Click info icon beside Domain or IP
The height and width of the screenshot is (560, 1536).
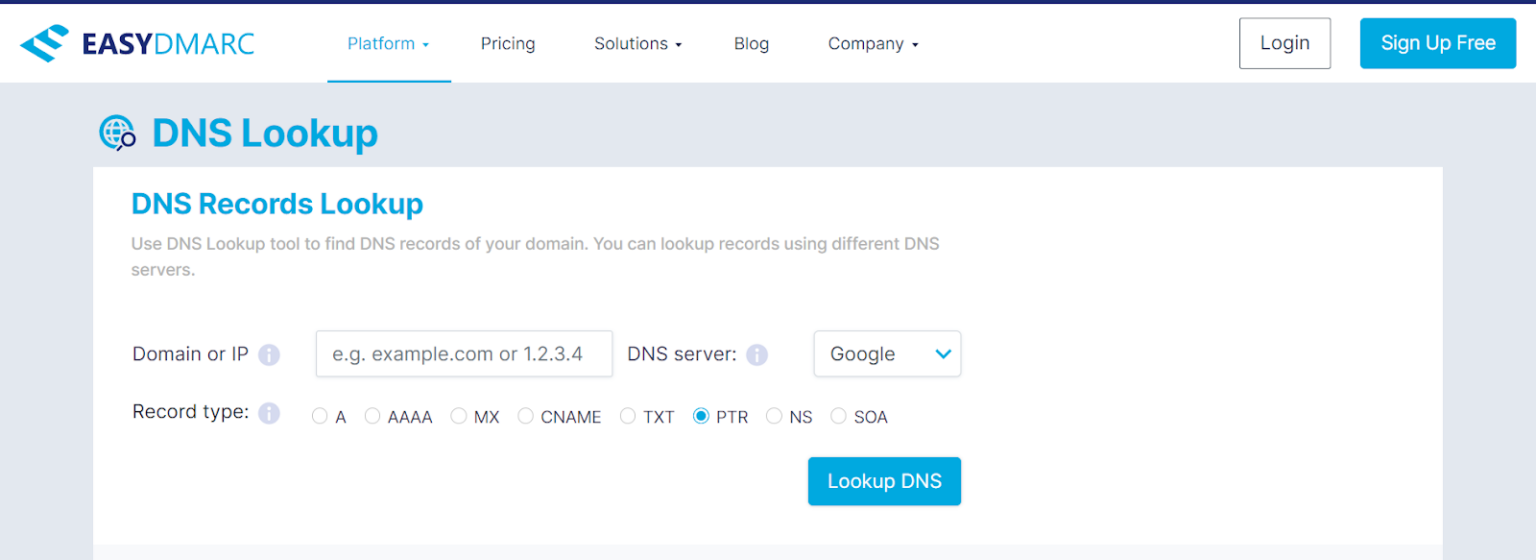point(269,355)
